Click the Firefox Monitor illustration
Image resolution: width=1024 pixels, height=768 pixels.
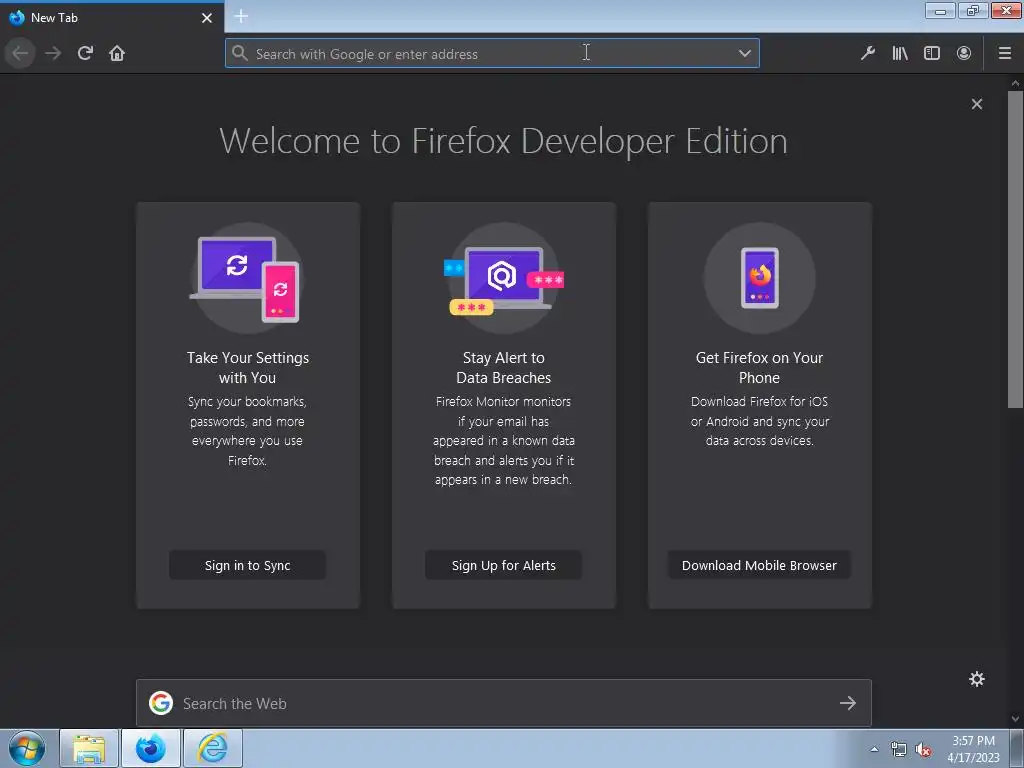[x=504, y=279]
